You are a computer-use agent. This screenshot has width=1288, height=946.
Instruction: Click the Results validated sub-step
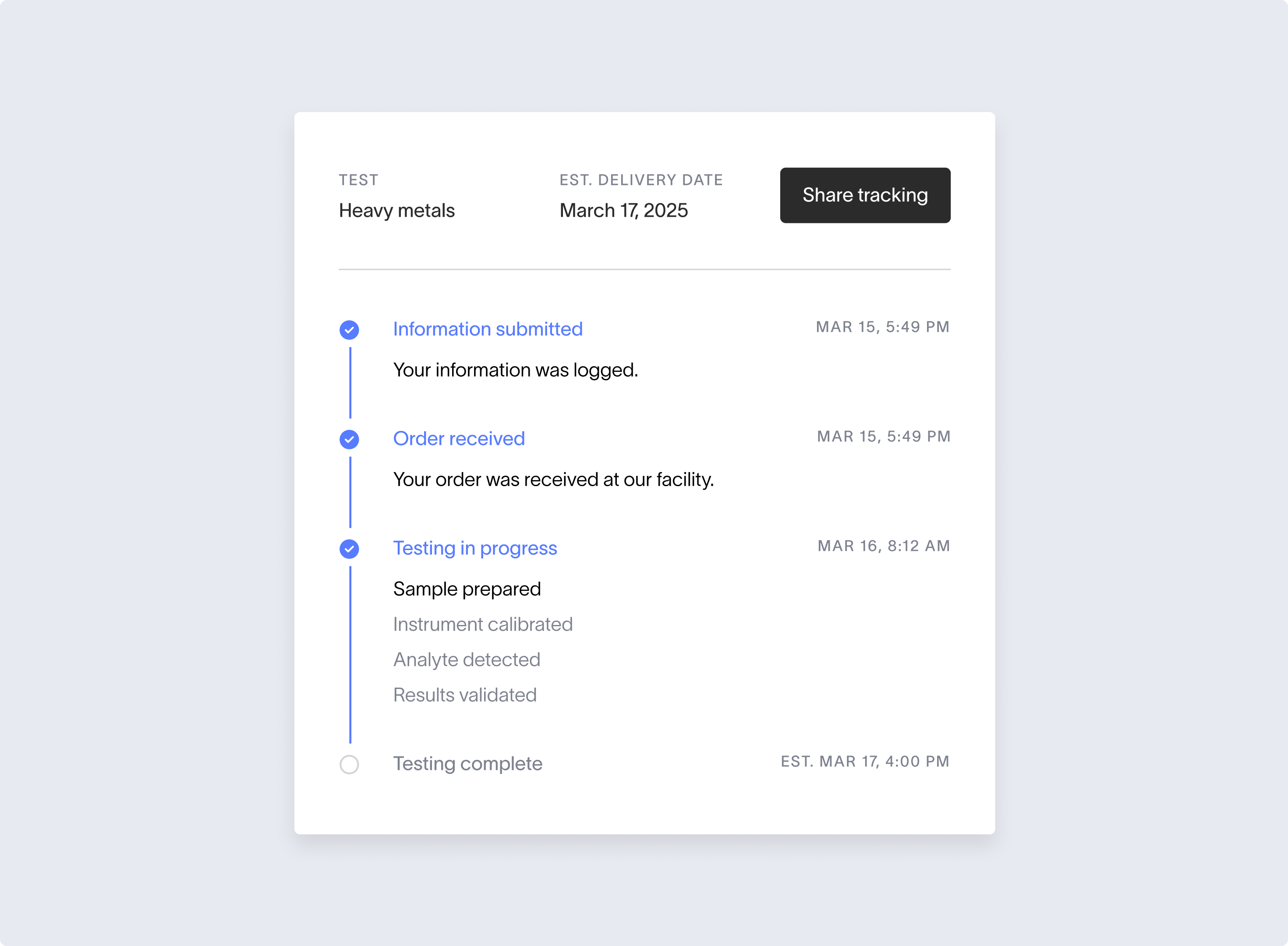tap(465, 695)
